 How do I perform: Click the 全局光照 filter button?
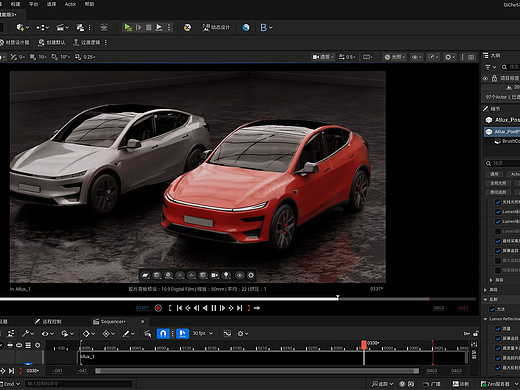(x=498, y=183)
